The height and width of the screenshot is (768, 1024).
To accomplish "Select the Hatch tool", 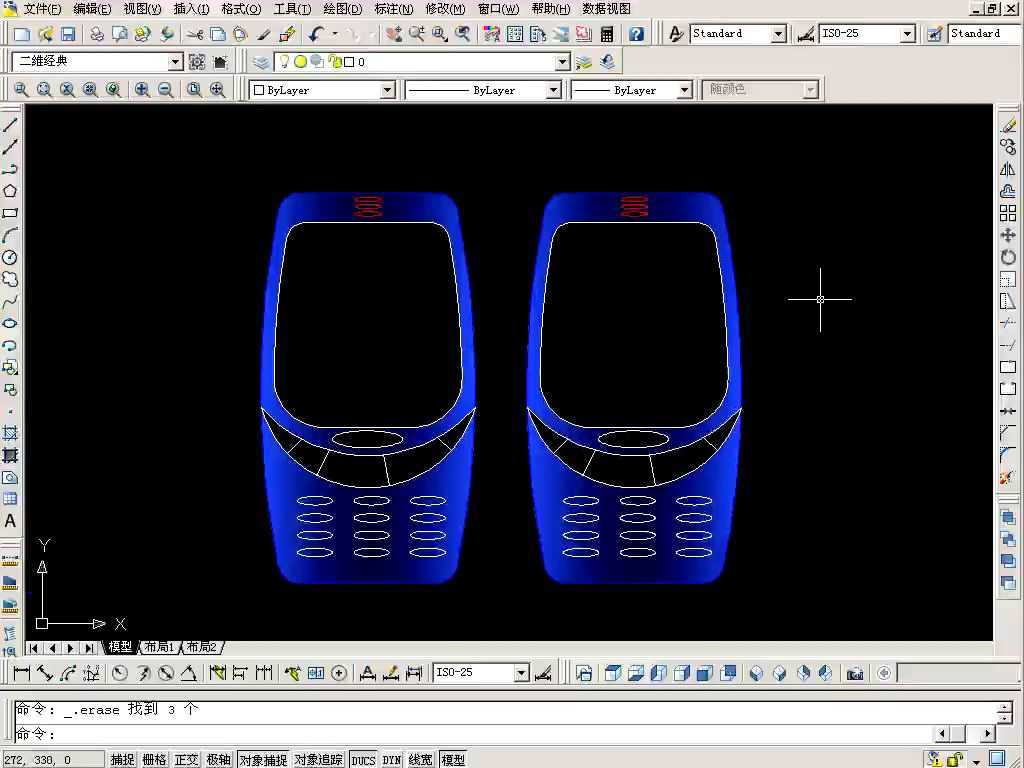I will click(10, 433).
